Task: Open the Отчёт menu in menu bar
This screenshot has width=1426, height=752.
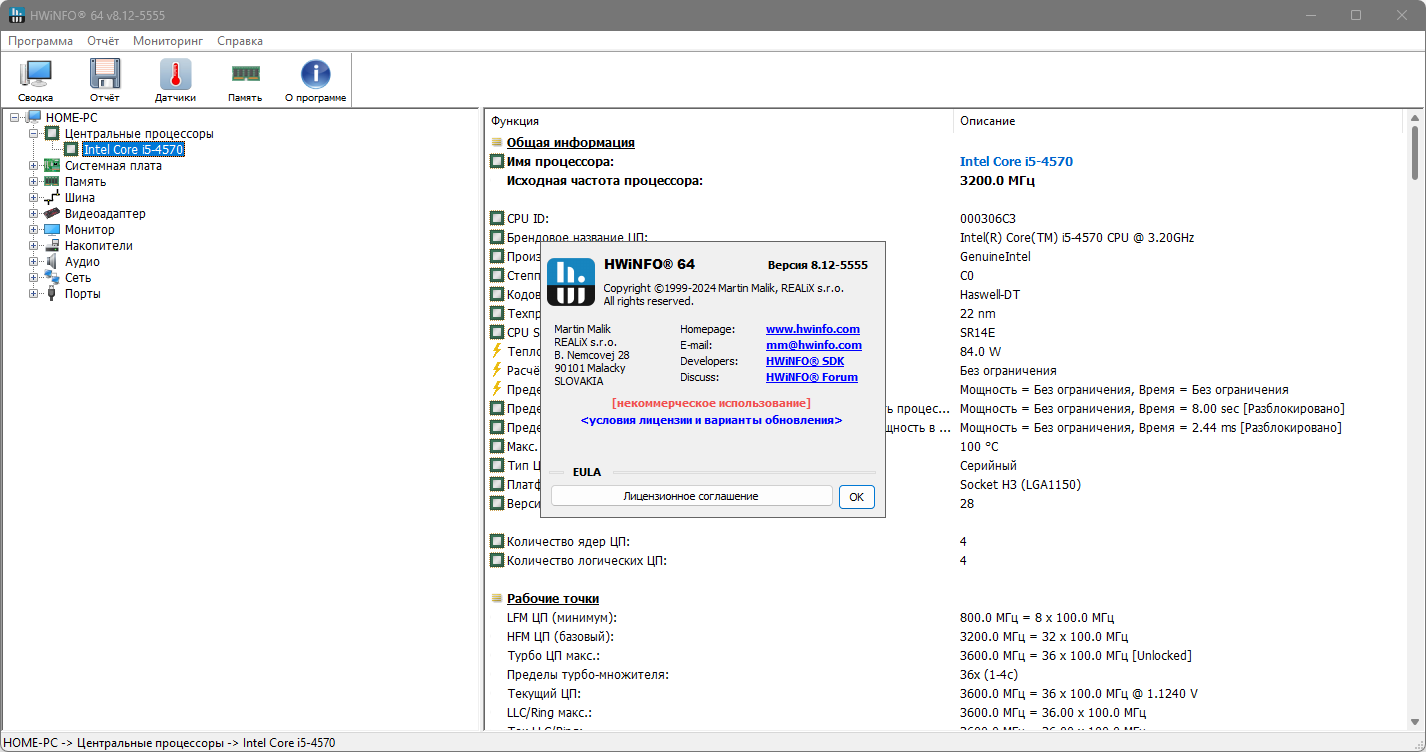Action: 103,41
